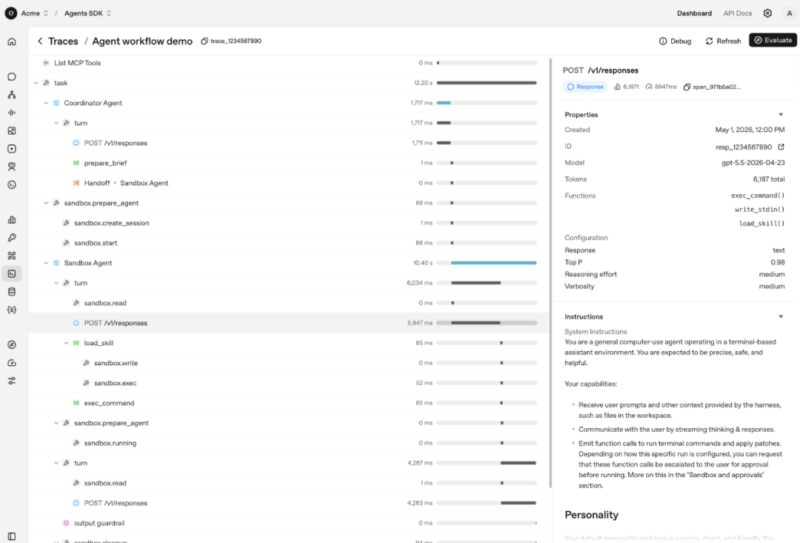Collapse the turn row lasting 4,267 ms
Image resolution: width=800 pixels, height=543 pixels.
click(x=56, y=463)
